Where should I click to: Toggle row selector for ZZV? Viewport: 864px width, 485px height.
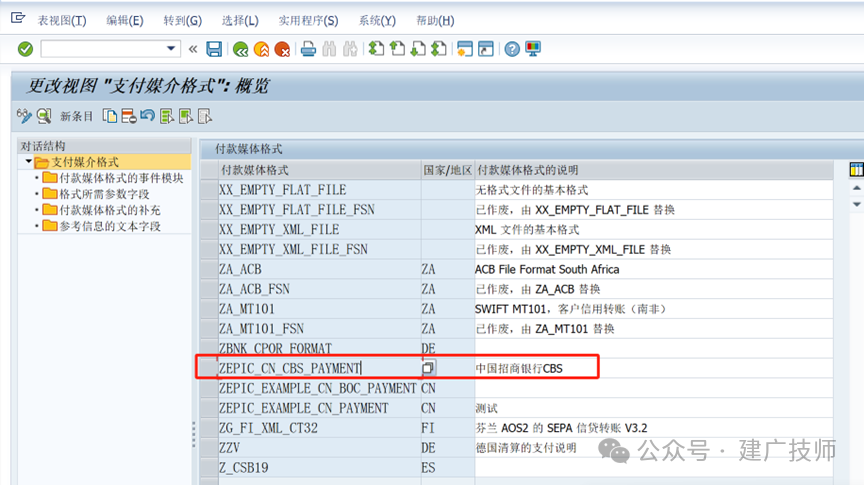tap(209, 448)
